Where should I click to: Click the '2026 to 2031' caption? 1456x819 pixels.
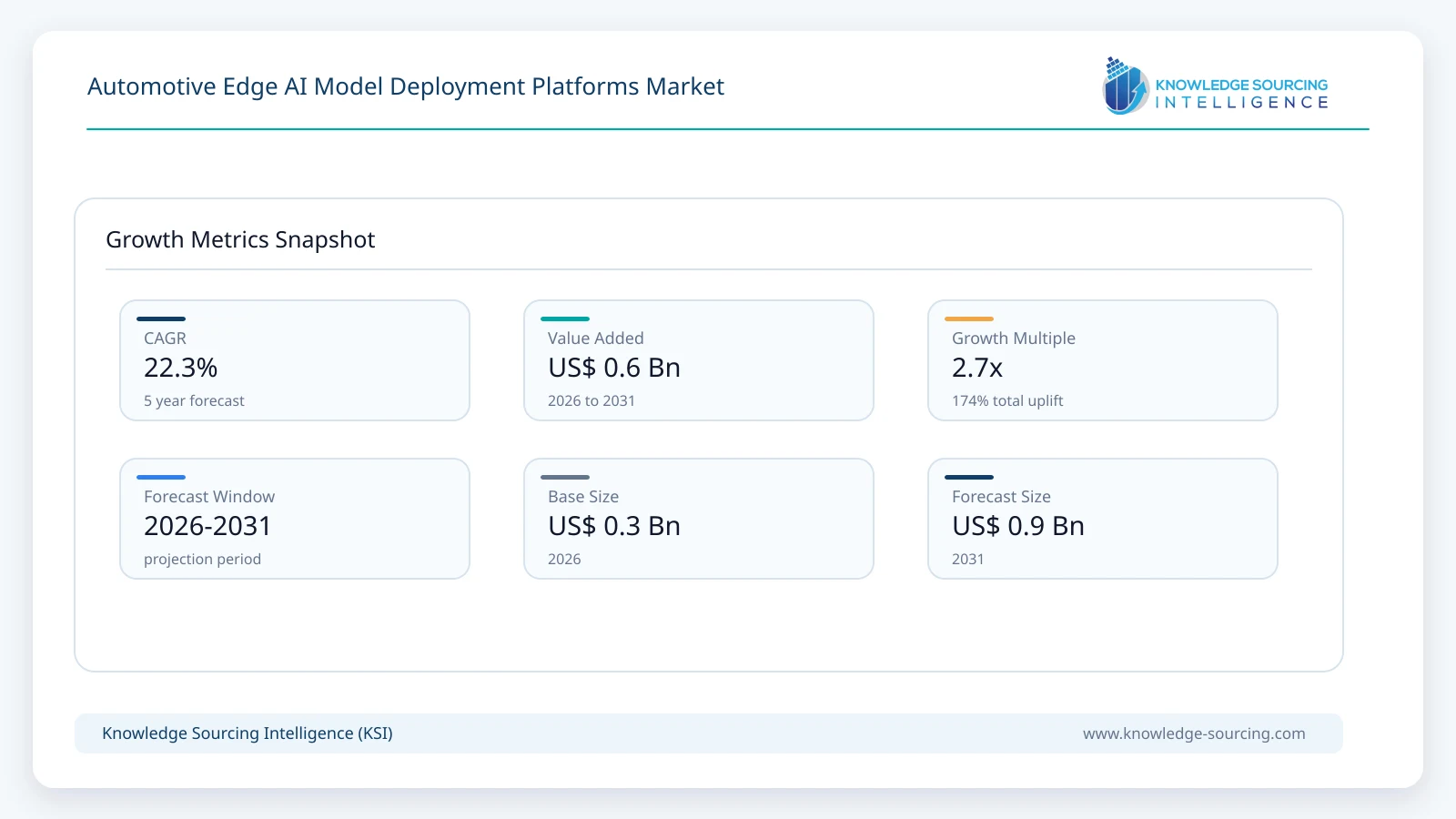coord(591,400)
